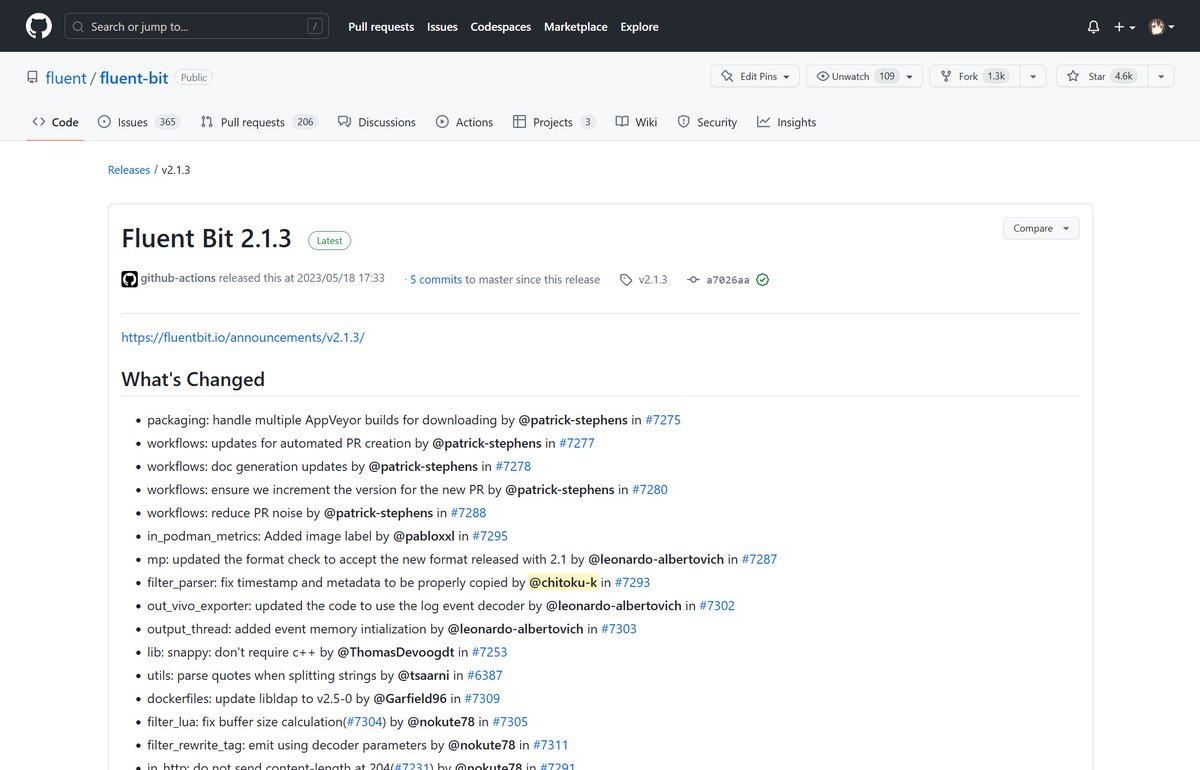
Task: Expand the fork options dropdown arrow
Action: coord(1032,76)
